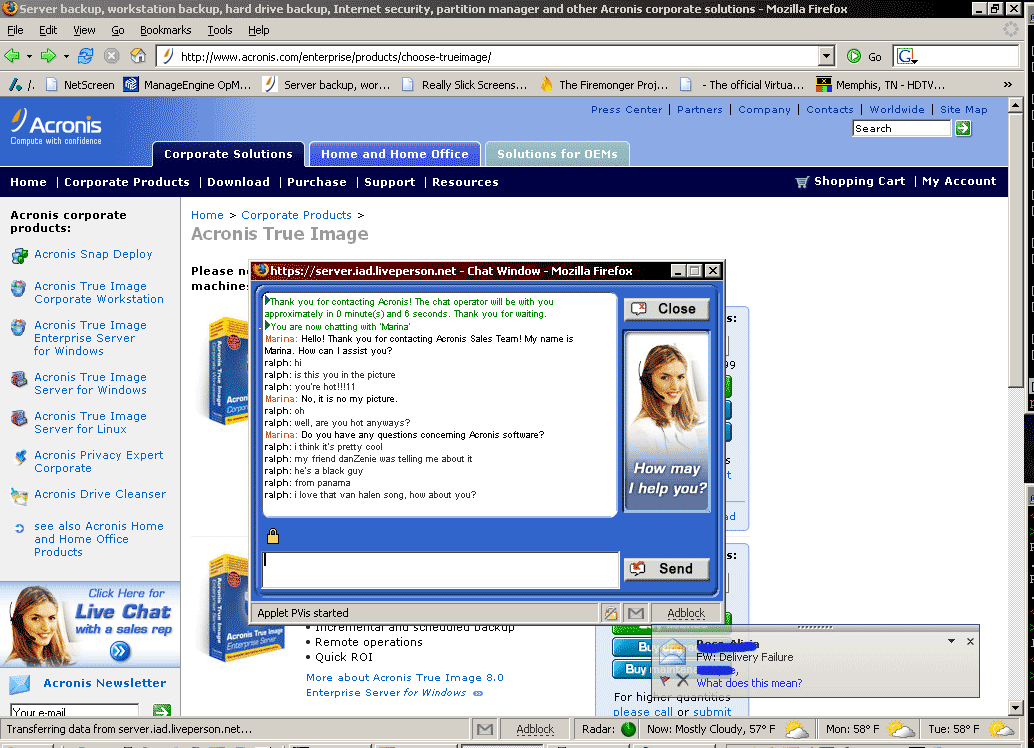This screenshot has width=1034, height=748.
Task: Expand the bookmarks toolbar overflow chevron
Action: click(x=1006, y=85)
